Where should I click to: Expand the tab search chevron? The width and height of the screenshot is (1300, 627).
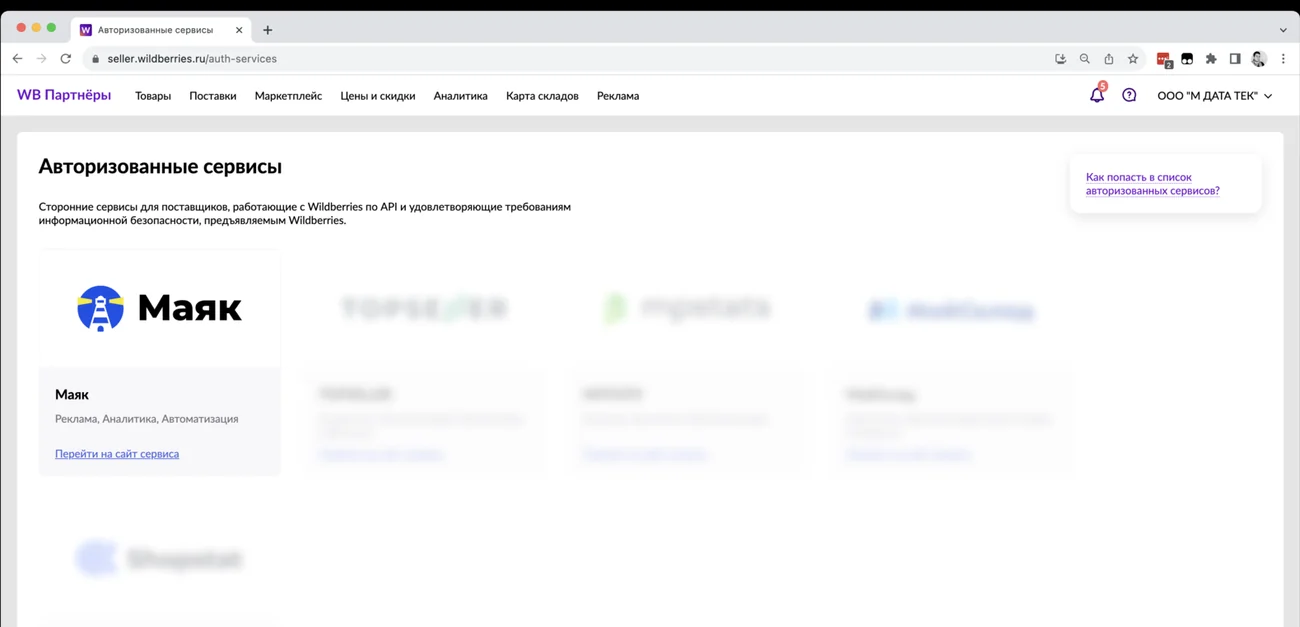[1283, 30]
